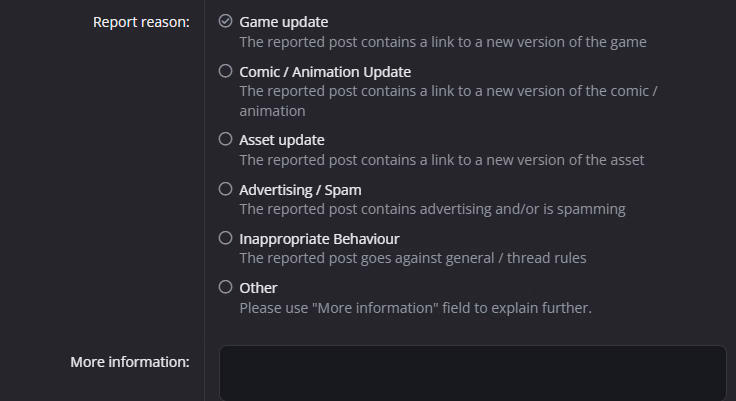736x401 pixels.
Task: Click the description about general / thread rules
Action: (x=412, y=258)
